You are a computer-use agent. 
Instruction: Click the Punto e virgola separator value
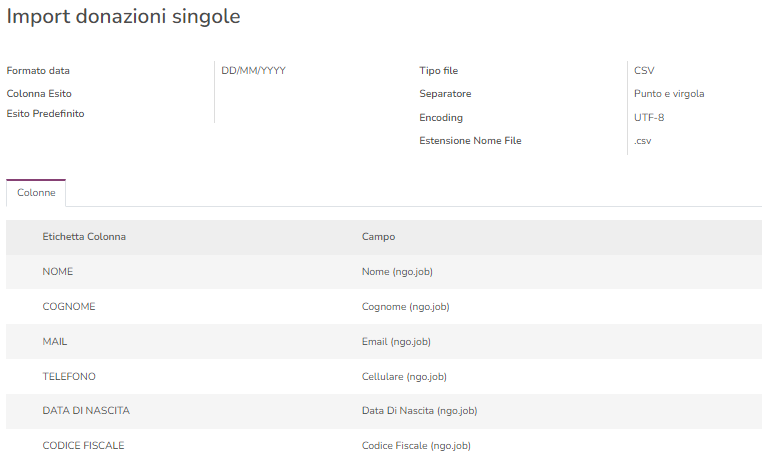click(x=669, y=94)
